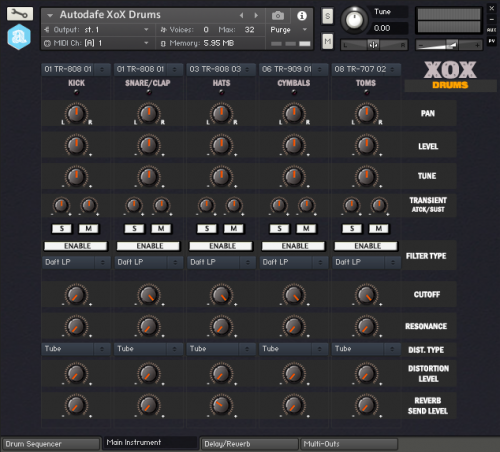500x452 pixels.
Task: Mute the Kick channel
Action: 89,229
